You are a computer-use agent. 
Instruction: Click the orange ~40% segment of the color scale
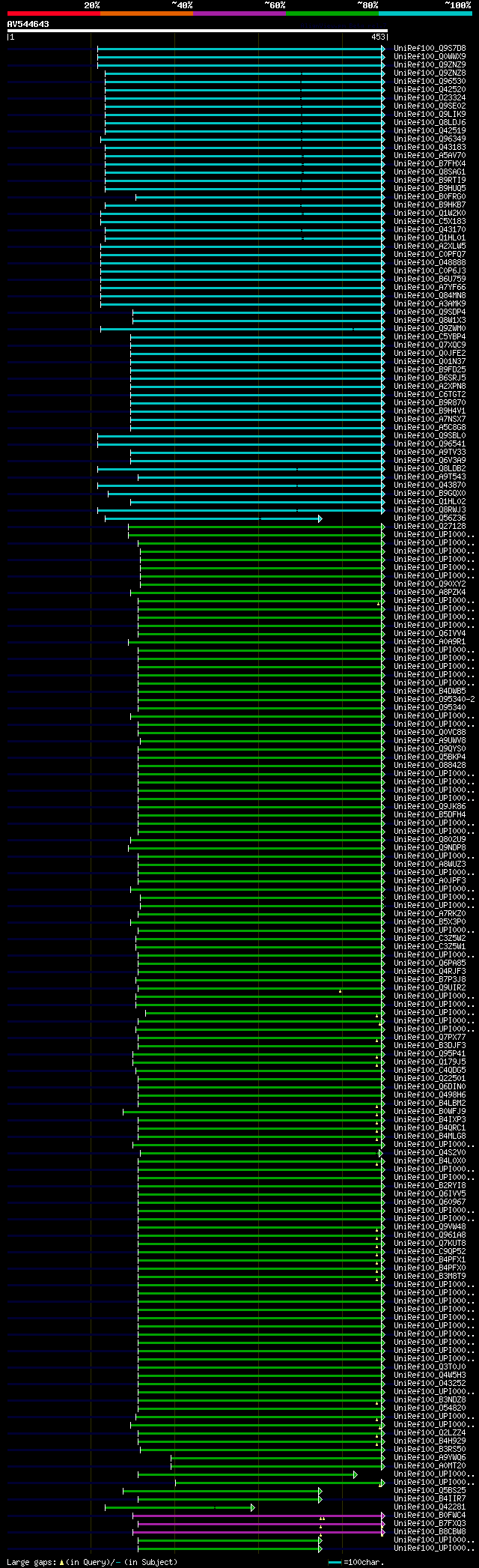pyautogui.click(x=146, y=13)
